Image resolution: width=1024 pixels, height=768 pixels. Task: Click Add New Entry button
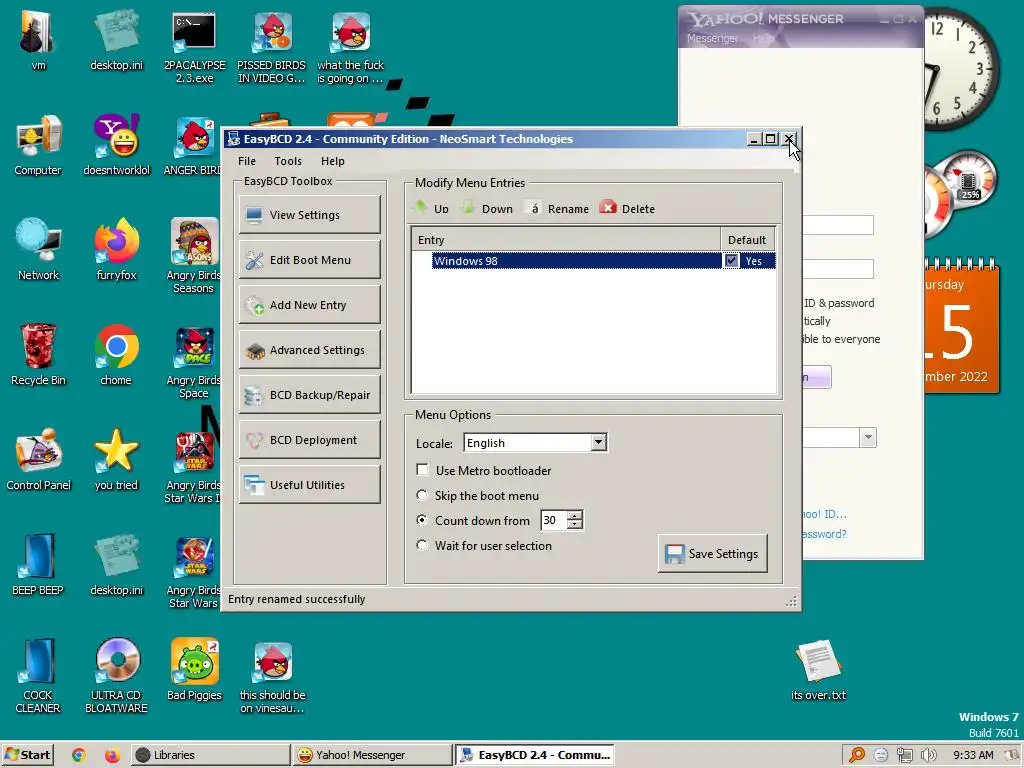[x=310, y=305]
